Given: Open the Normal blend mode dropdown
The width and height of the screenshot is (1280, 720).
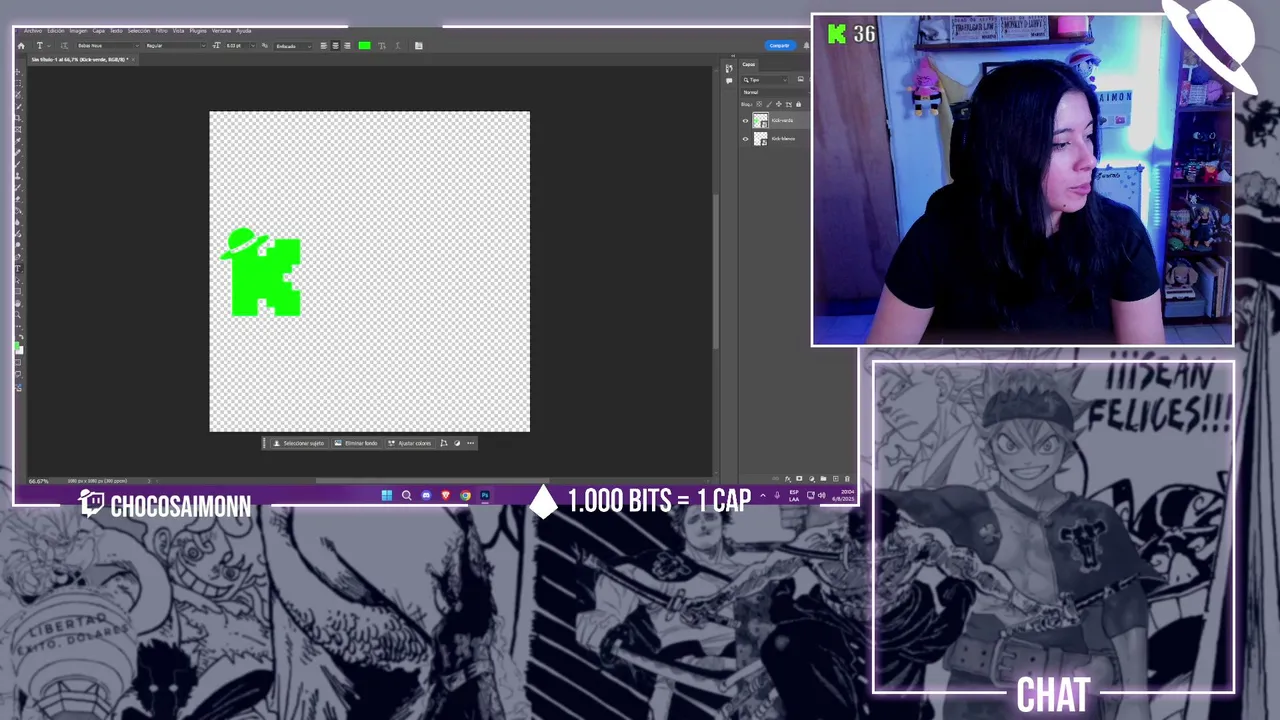Looking at the screenshot, I should point(775,92).
